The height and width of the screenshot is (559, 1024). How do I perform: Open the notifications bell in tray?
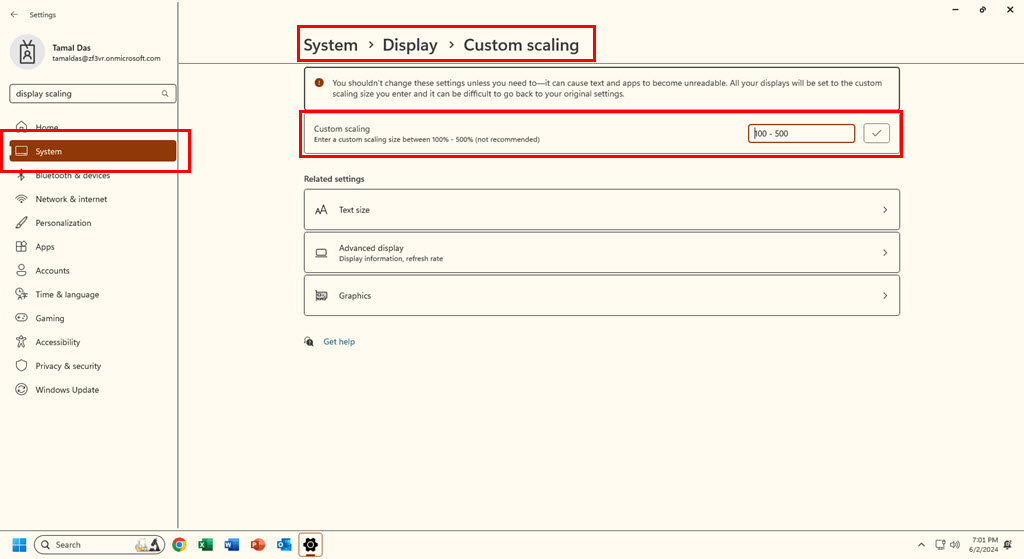(x=1008, y=545)
